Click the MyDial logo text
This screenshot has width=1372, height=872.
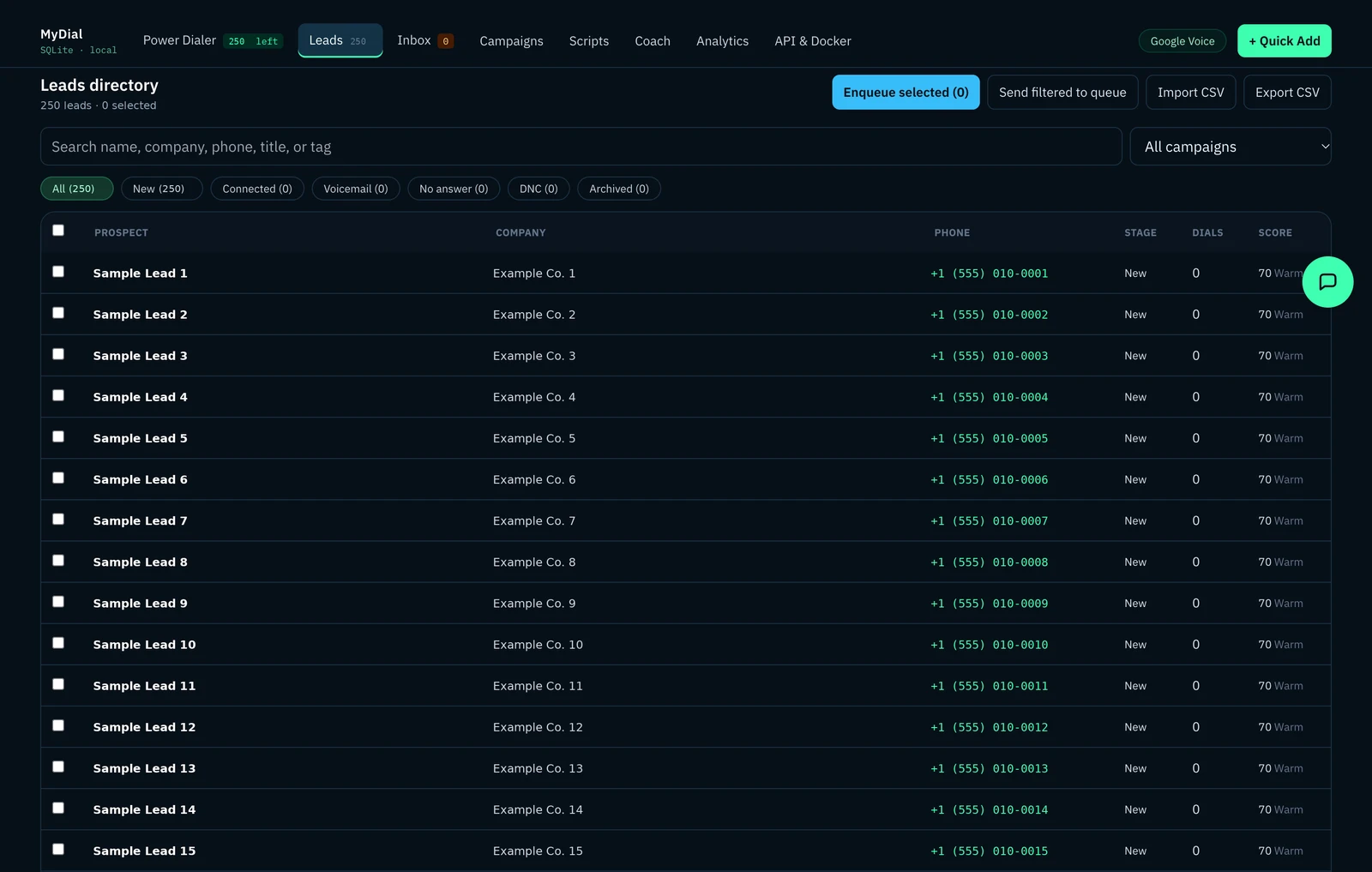[62, 34]
